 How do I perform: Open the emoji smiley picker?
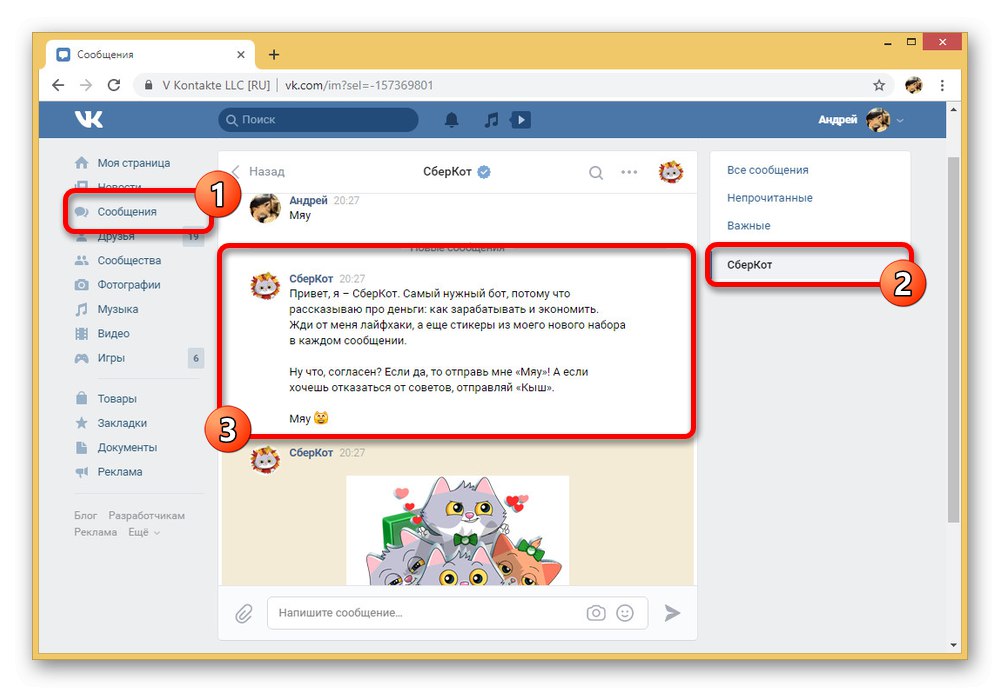[625, 613]
